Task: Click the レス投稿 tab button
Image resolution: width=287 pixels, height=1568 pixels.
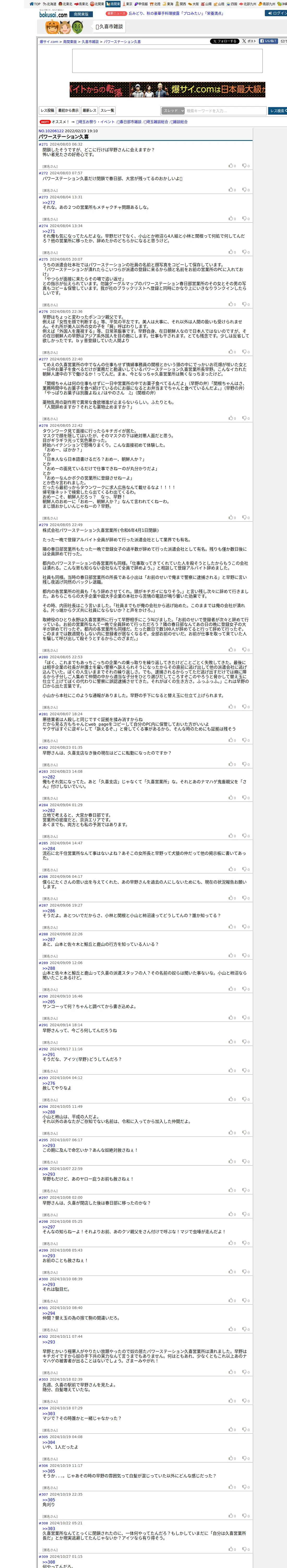Action: (x=47, y=111)
